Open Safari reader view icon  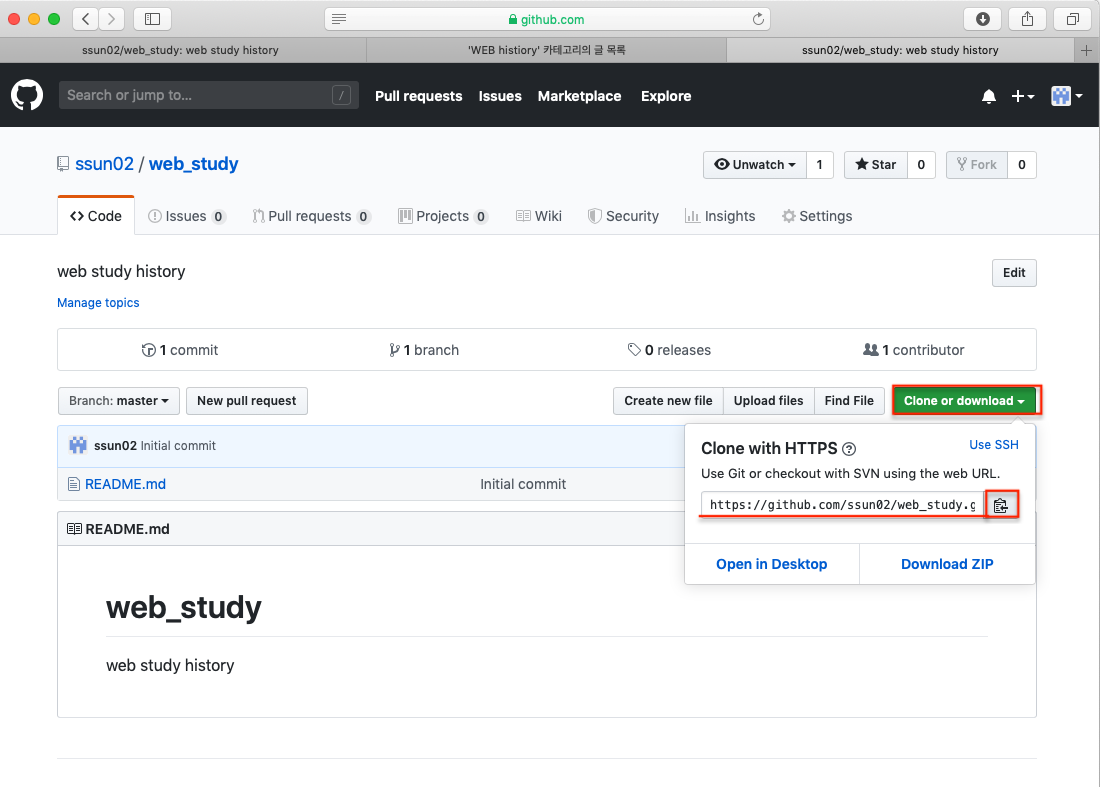(339, 19)
